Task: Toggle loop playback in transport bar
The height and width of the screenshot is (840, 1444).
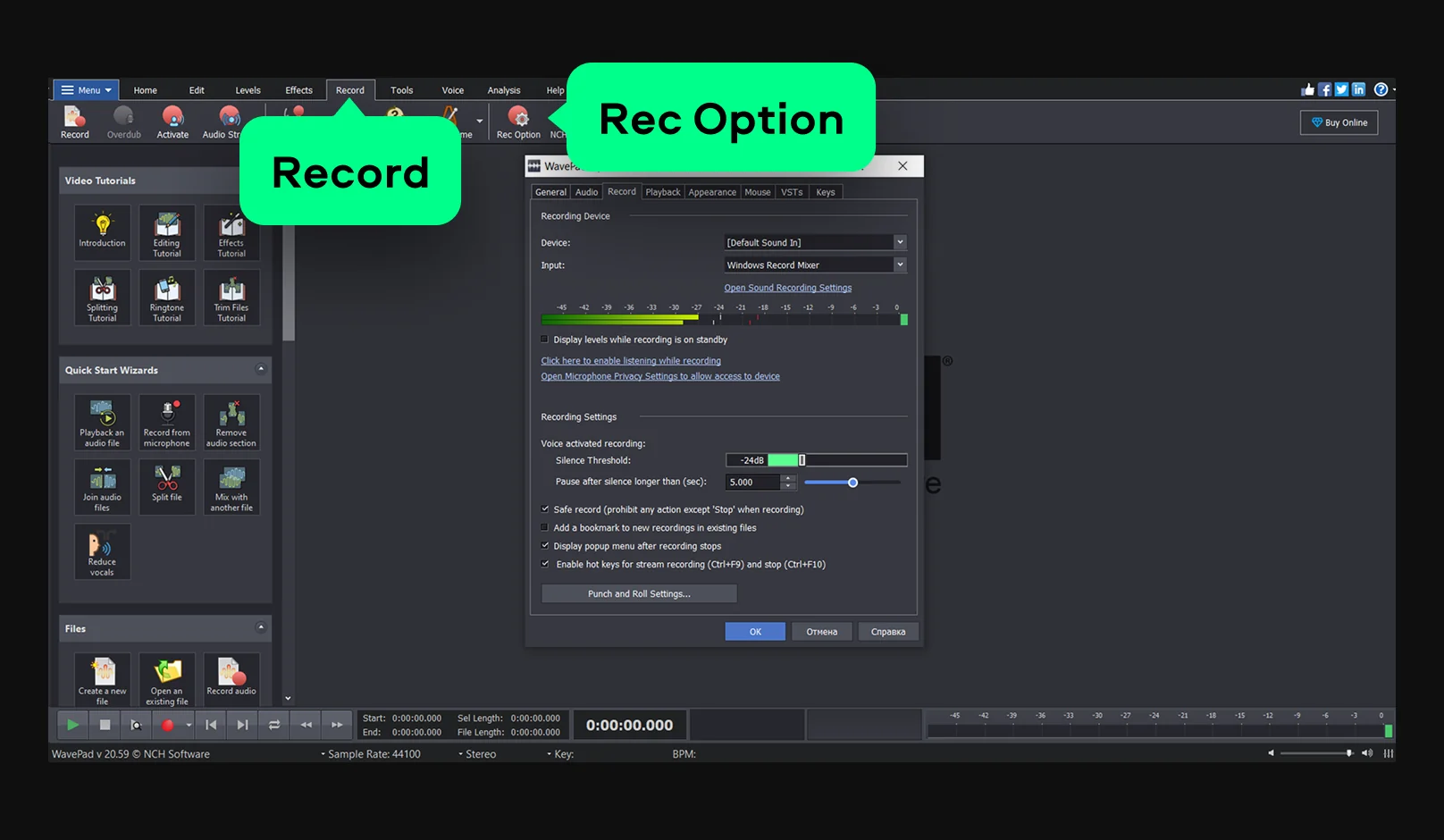Action: pyautogui.click(x=274, y=725)
